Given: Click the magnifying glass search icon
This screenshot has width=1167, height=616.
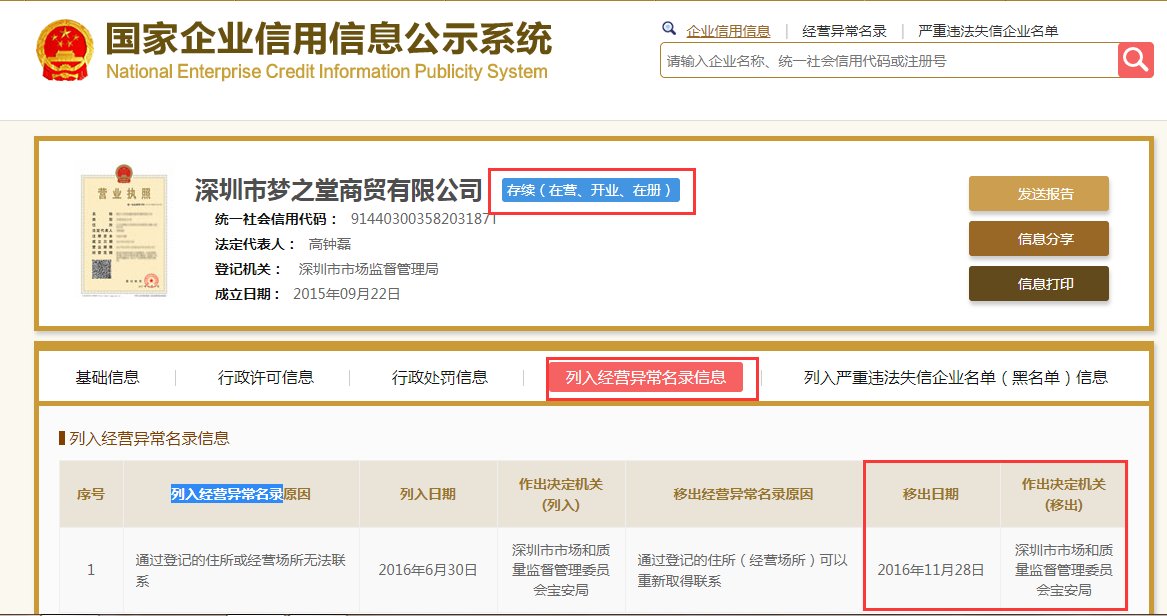Looking at the screenshot, I should coord(1135,60).
